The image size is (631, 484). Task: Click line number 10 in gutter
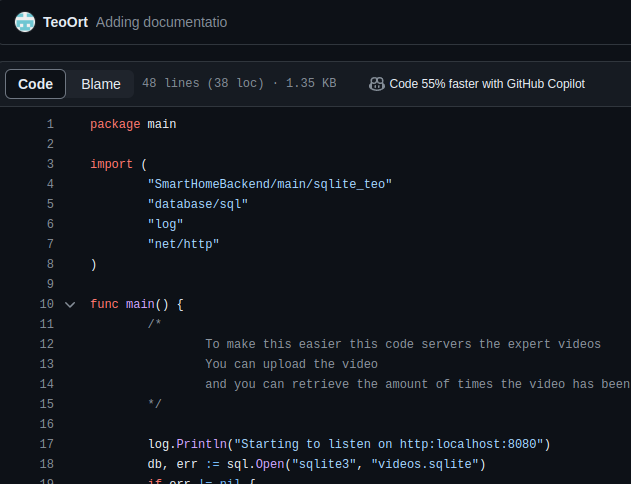pos(46,304)
